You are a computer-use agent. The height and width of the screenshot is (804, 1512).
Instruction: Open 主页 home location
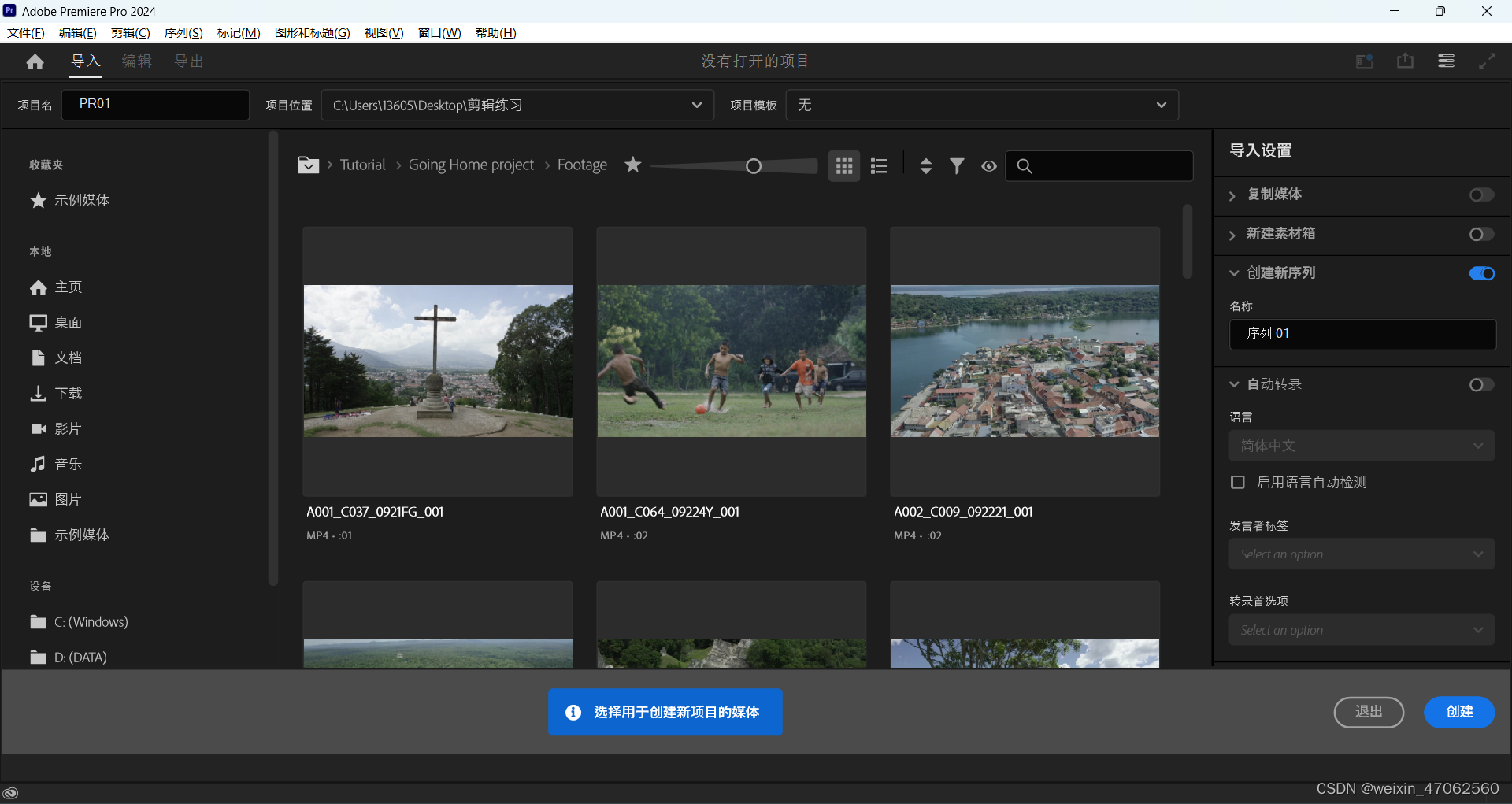point(55,287)
